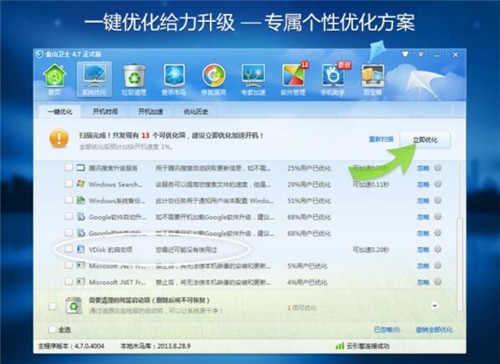Viewport: 500px width, 364px height.
Task: Switch to the 开机时间 tab
Action: [x=105, y=112]
